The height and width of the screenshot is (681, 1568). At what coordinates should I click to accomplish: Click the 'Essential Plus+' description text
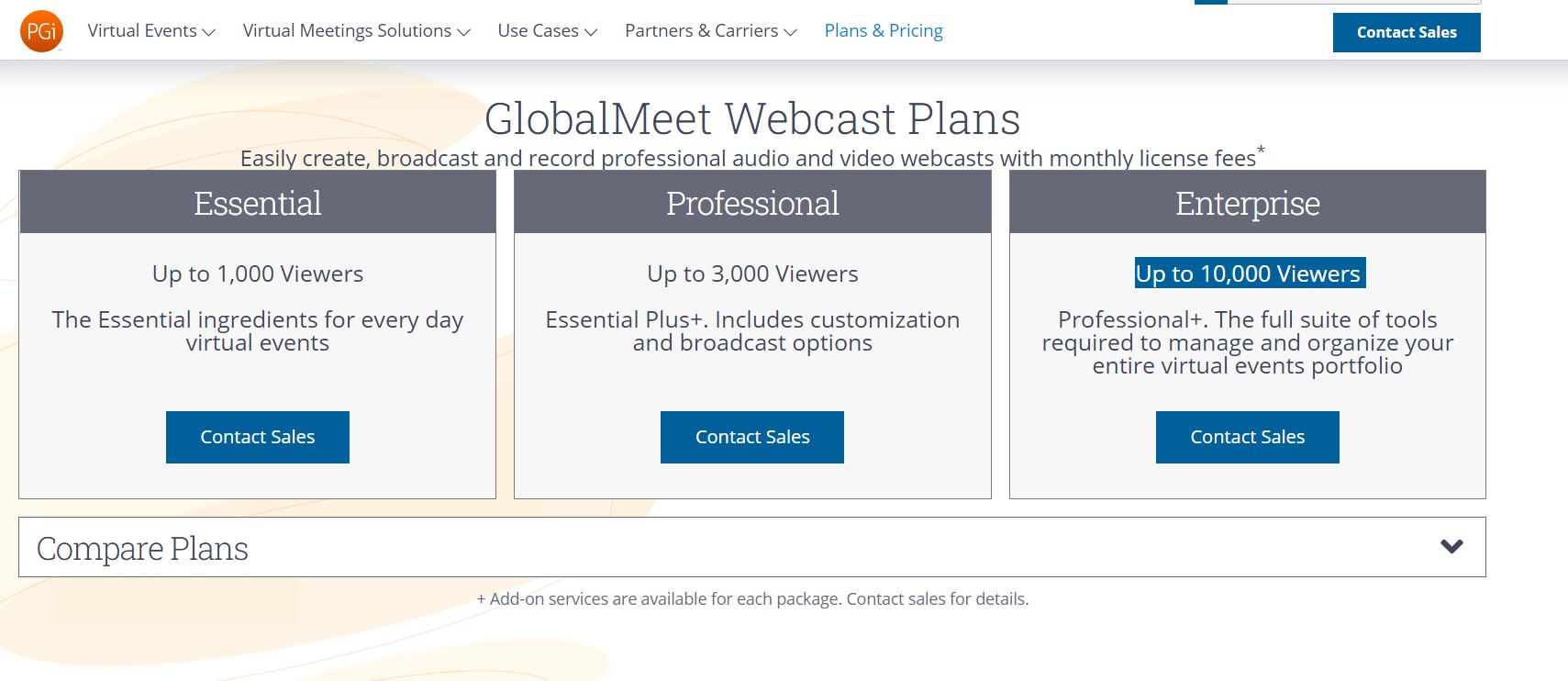752,331
